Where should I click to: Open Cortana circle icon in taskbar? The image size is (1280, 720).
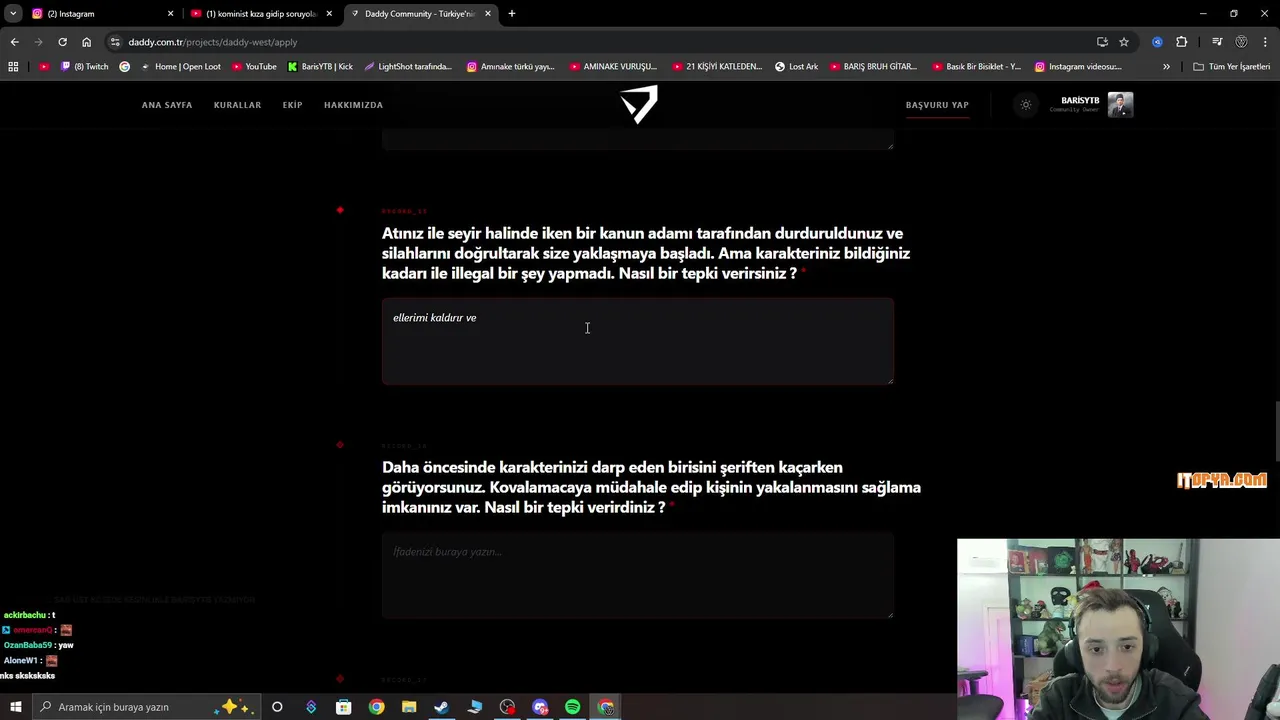tap(277, 707)
